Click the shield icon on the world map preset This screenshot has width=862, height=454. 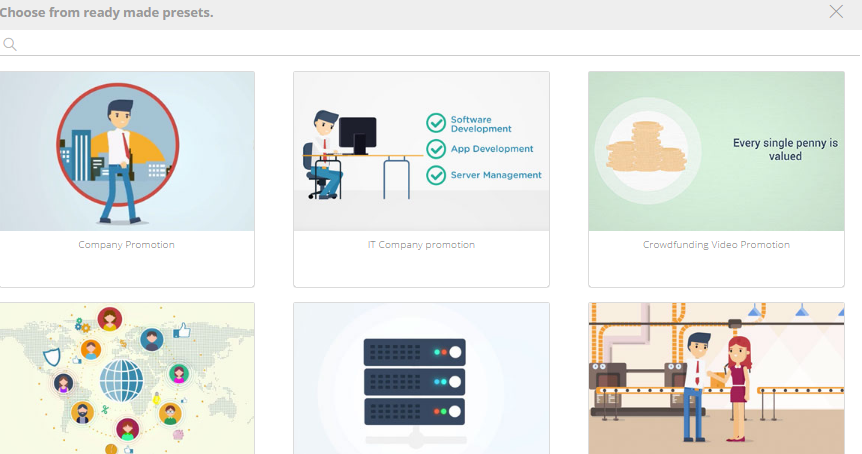coord(51,356)
